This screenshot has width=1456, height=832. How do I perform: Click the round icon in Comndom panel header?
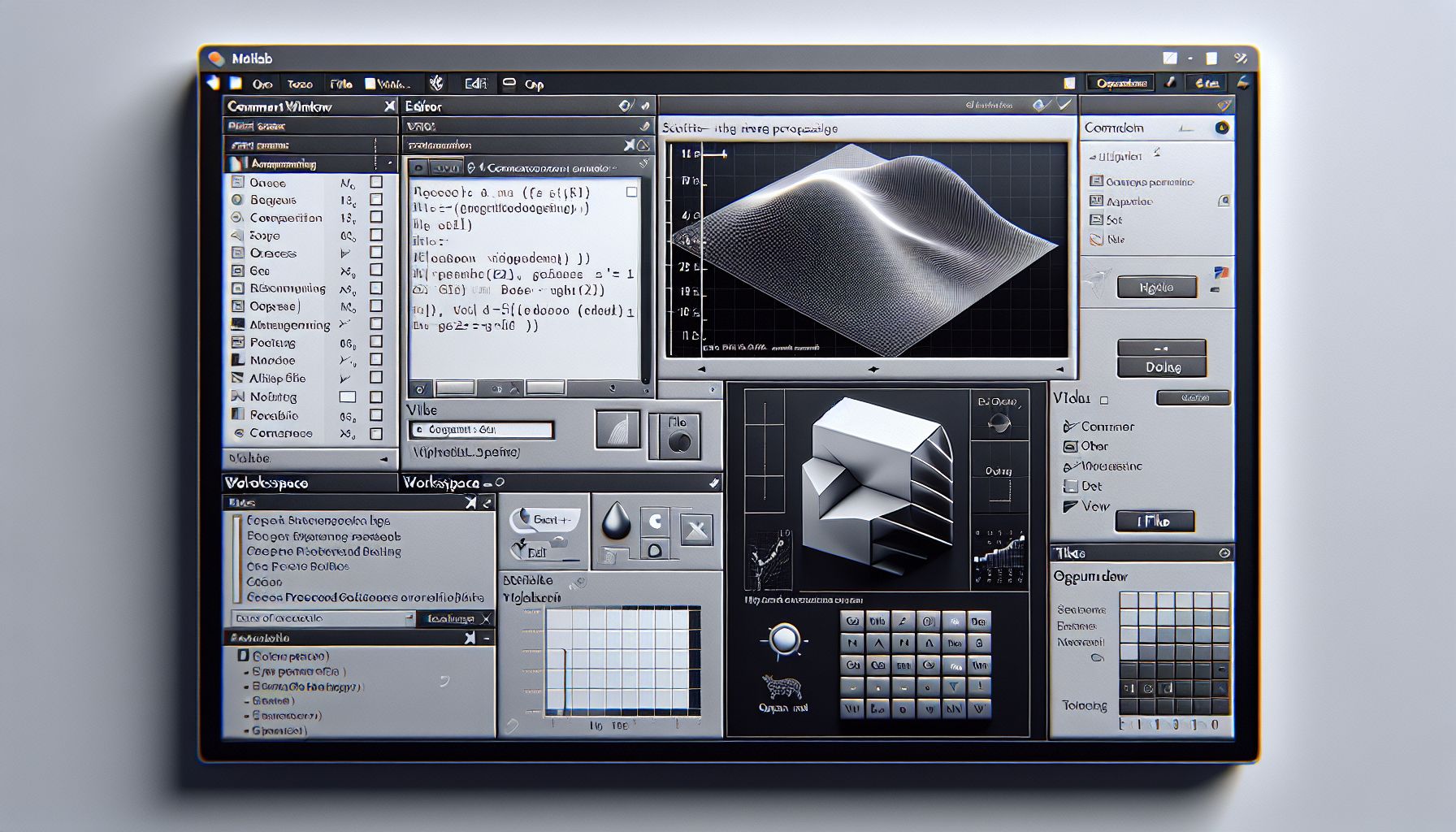[1221, 128]
